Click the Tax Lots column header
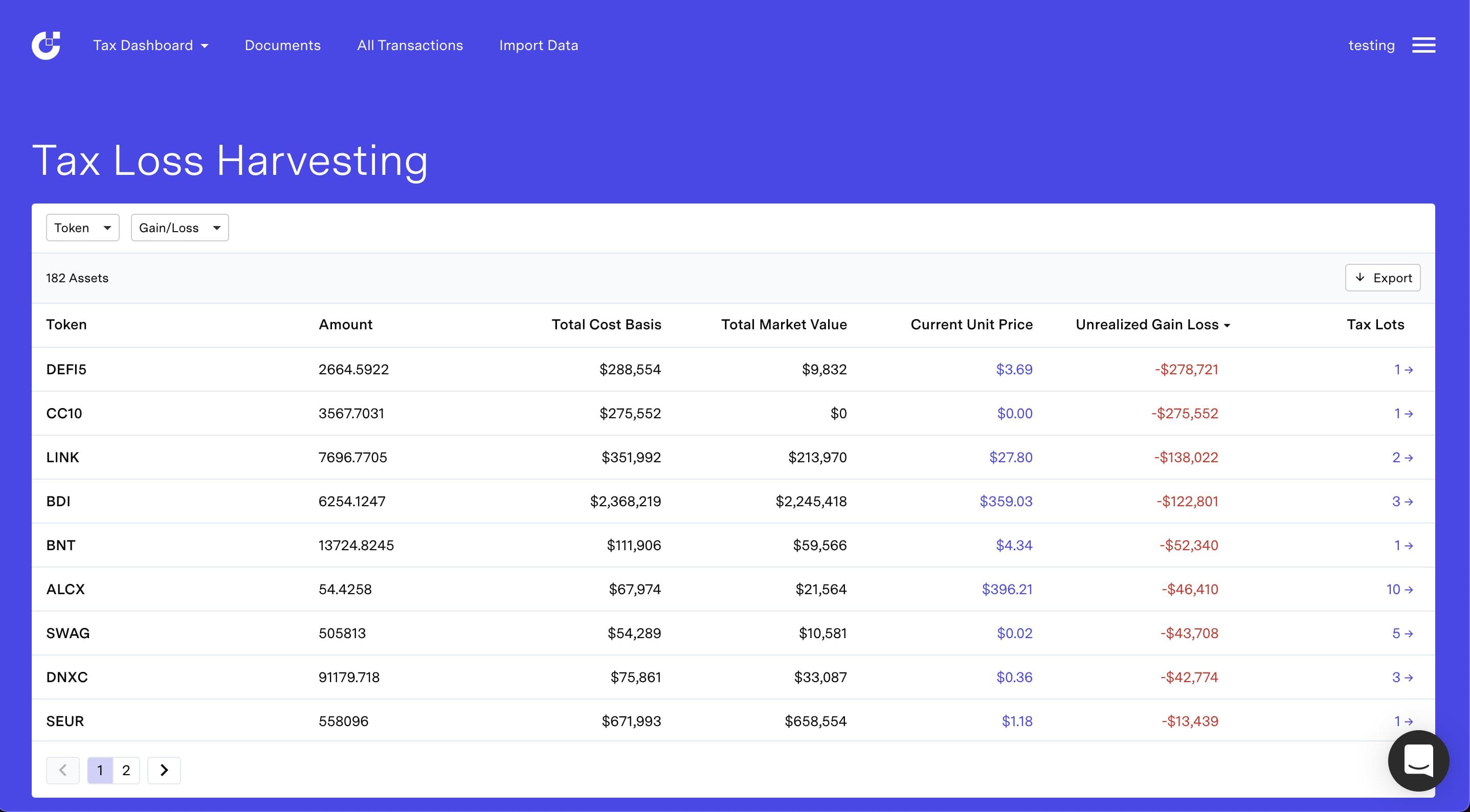The width and height of the screenshot is (1470, 812). (x=1375, y=324)
